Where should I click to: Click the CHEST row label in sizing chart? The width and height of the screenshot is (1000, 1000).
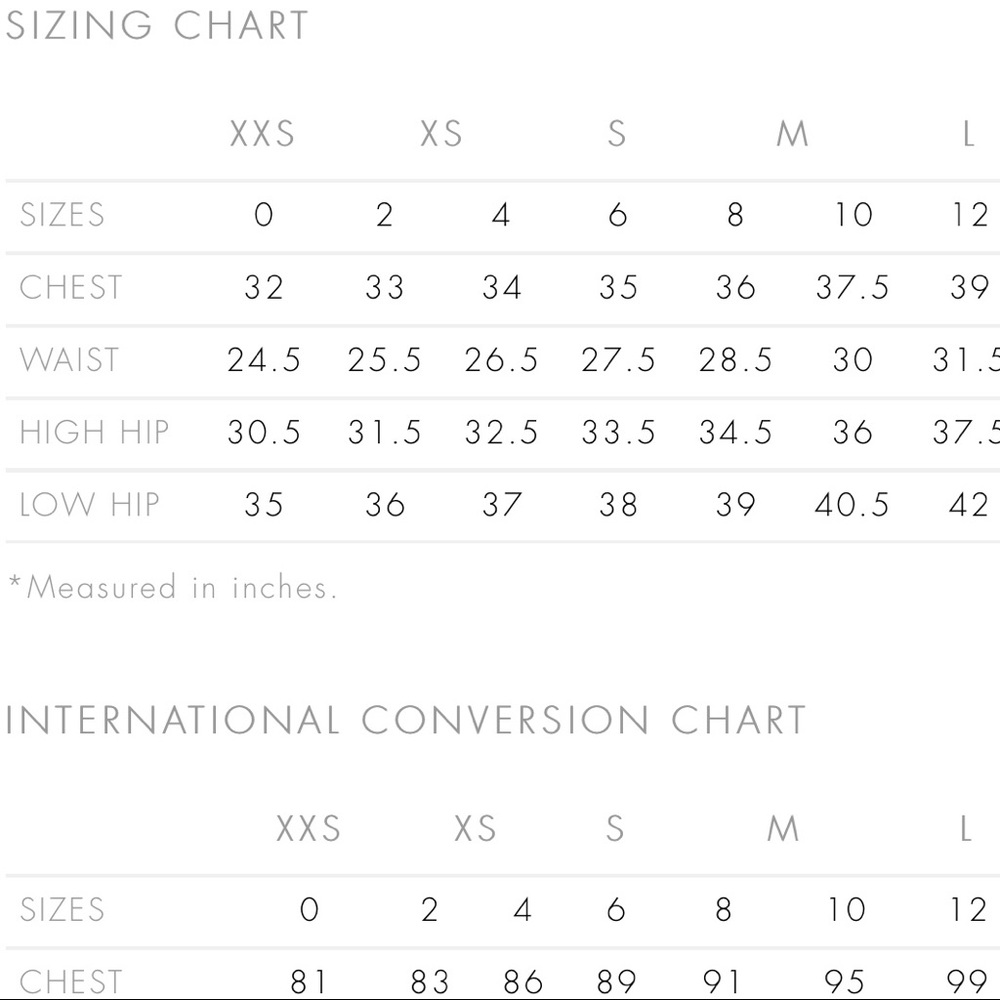[70, 287]
